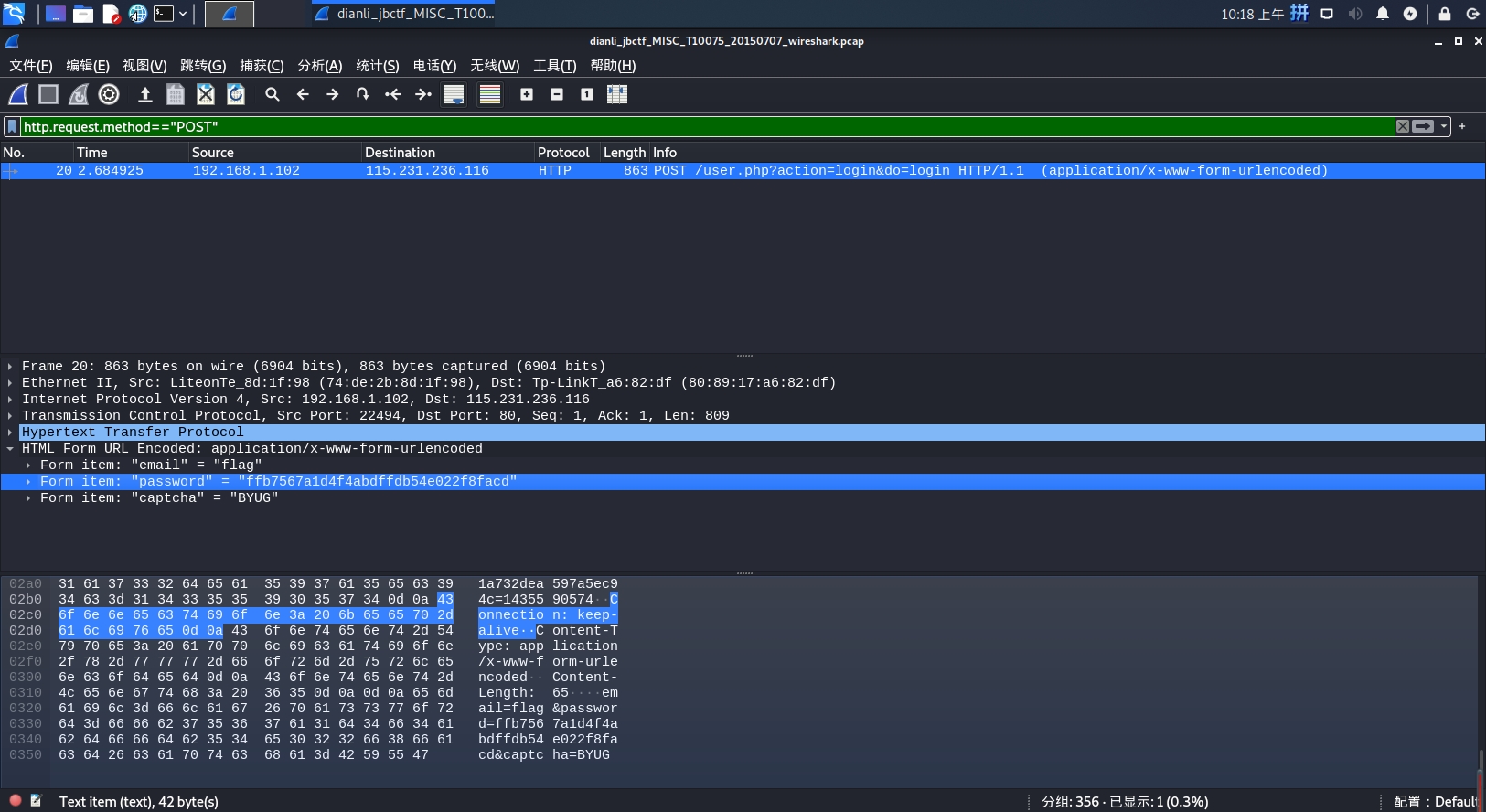The height and width of the screenshot is (812, 1486).
Task: Click the 配置: Default profile in status bar
Action: (1435, 802)
